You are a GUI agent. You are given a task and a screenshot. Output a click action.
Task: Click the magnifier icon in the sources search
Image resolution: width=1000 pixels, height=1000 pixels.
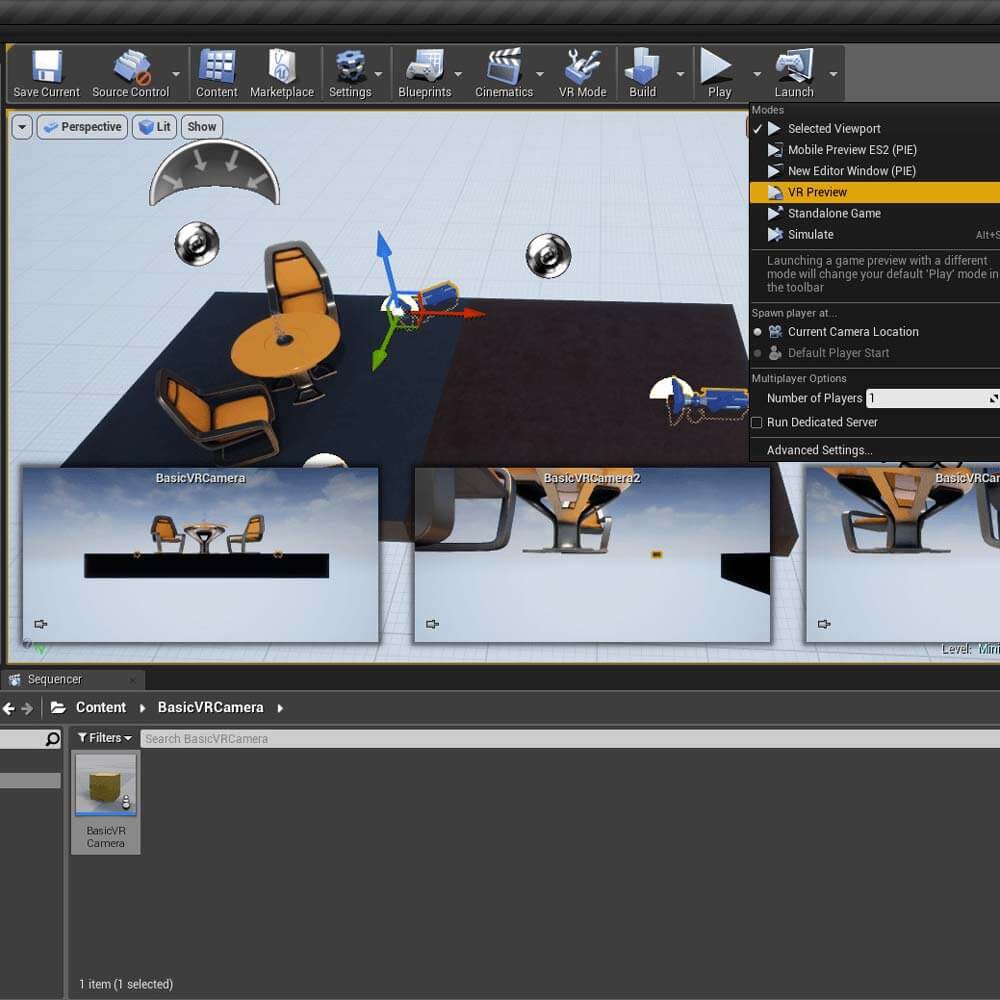(53, 739)
